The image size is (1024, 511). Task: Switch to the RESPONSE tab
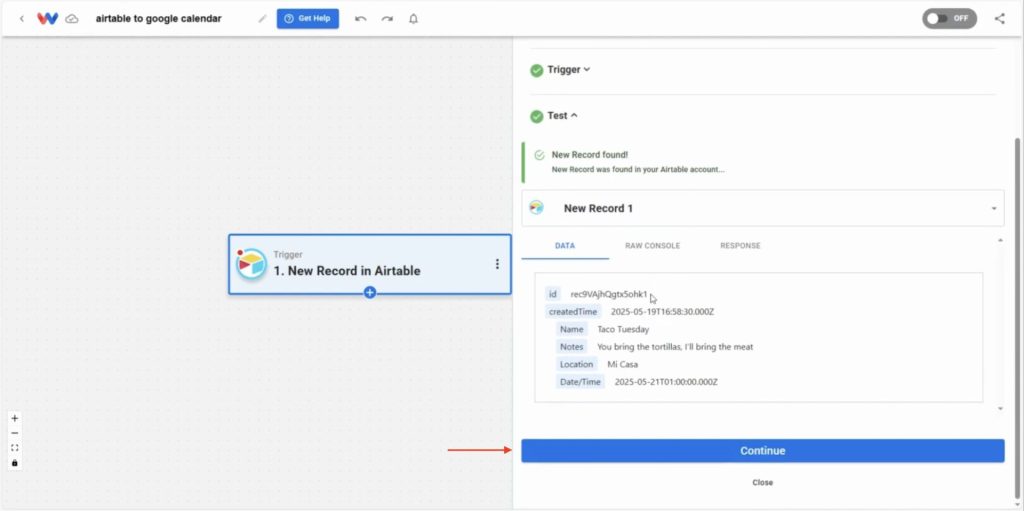(740, 246)
